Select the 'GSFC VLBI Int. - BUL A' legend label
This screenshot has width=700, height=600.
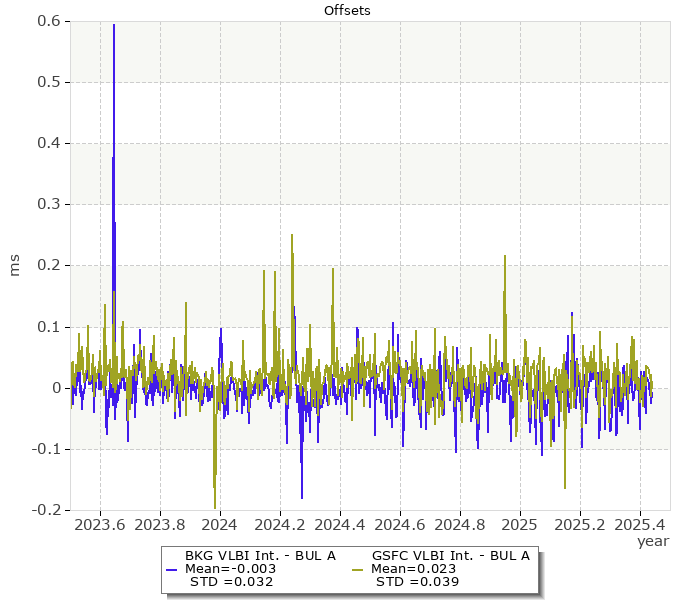451,556
